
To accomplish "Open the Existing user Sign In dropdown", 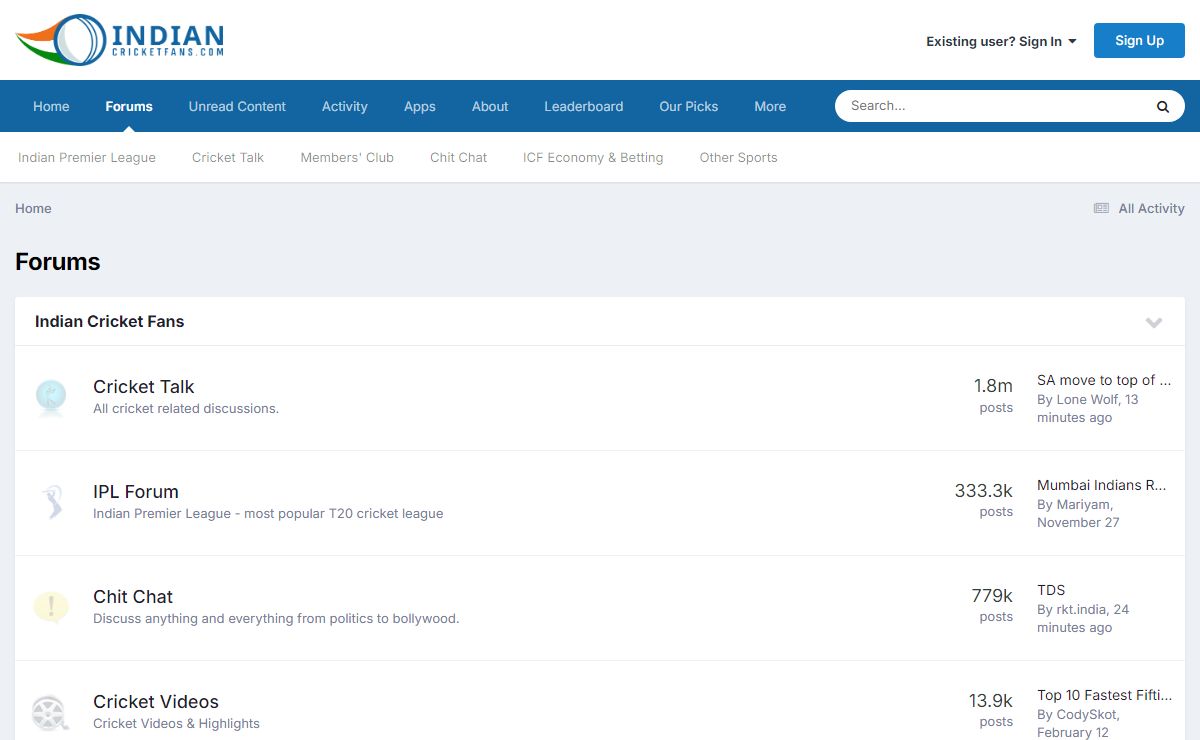I will point(1001,41).
